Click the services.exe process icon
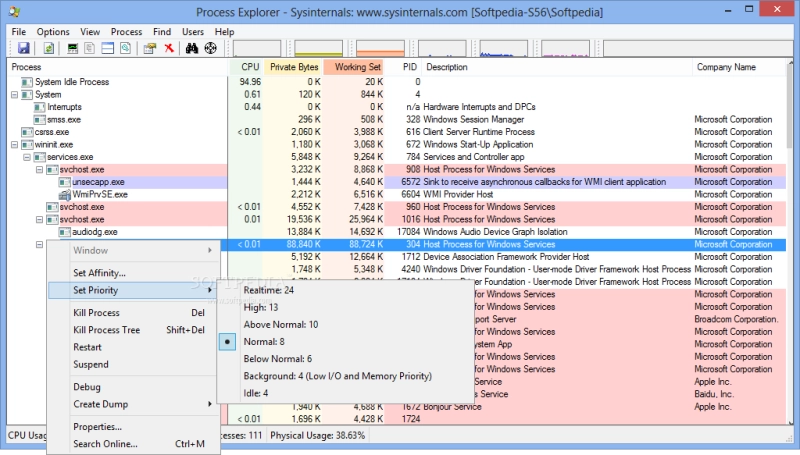The height and width of the screenshot is (455, 800). pos(39,157)
